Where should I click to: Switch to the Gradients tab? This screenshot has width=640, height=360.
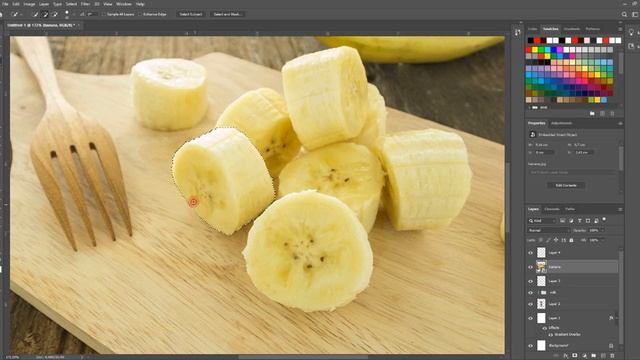571,29
